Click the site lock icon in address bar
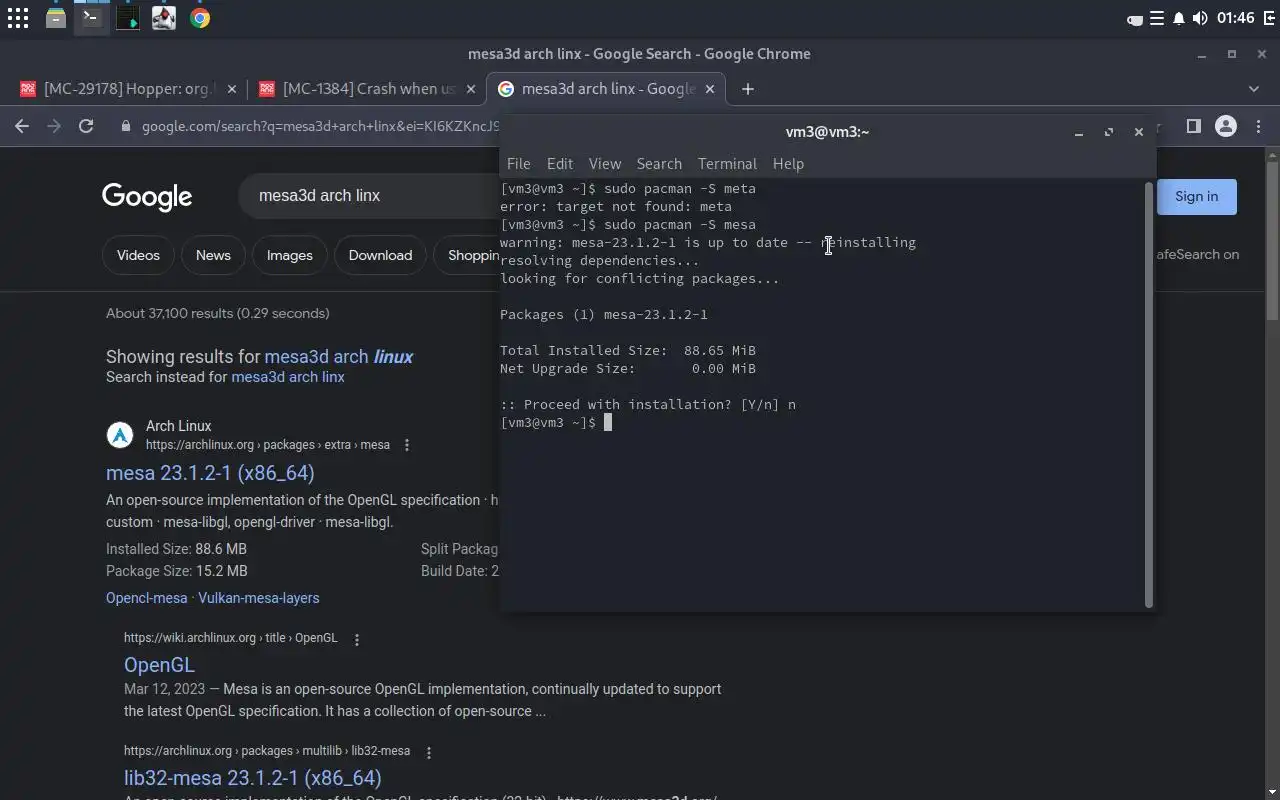1280x800 pixels. [125, 126]
